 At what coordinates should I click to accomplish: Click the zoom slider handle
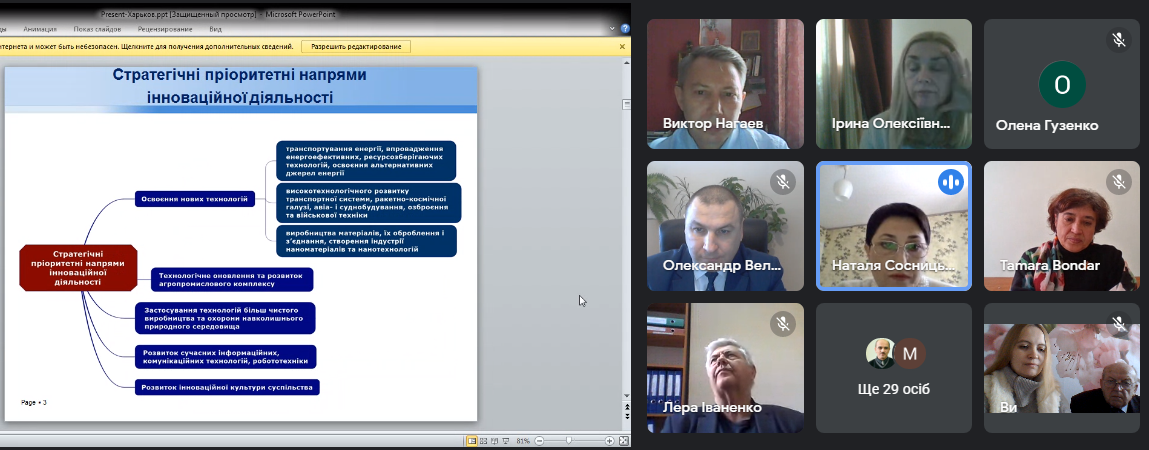569,441
